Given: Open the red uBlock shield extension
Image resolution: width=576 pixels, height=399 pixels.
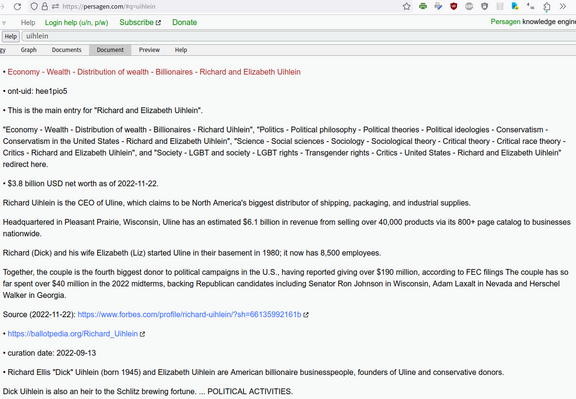Looking at the screenshot, I should click(453, 6).
